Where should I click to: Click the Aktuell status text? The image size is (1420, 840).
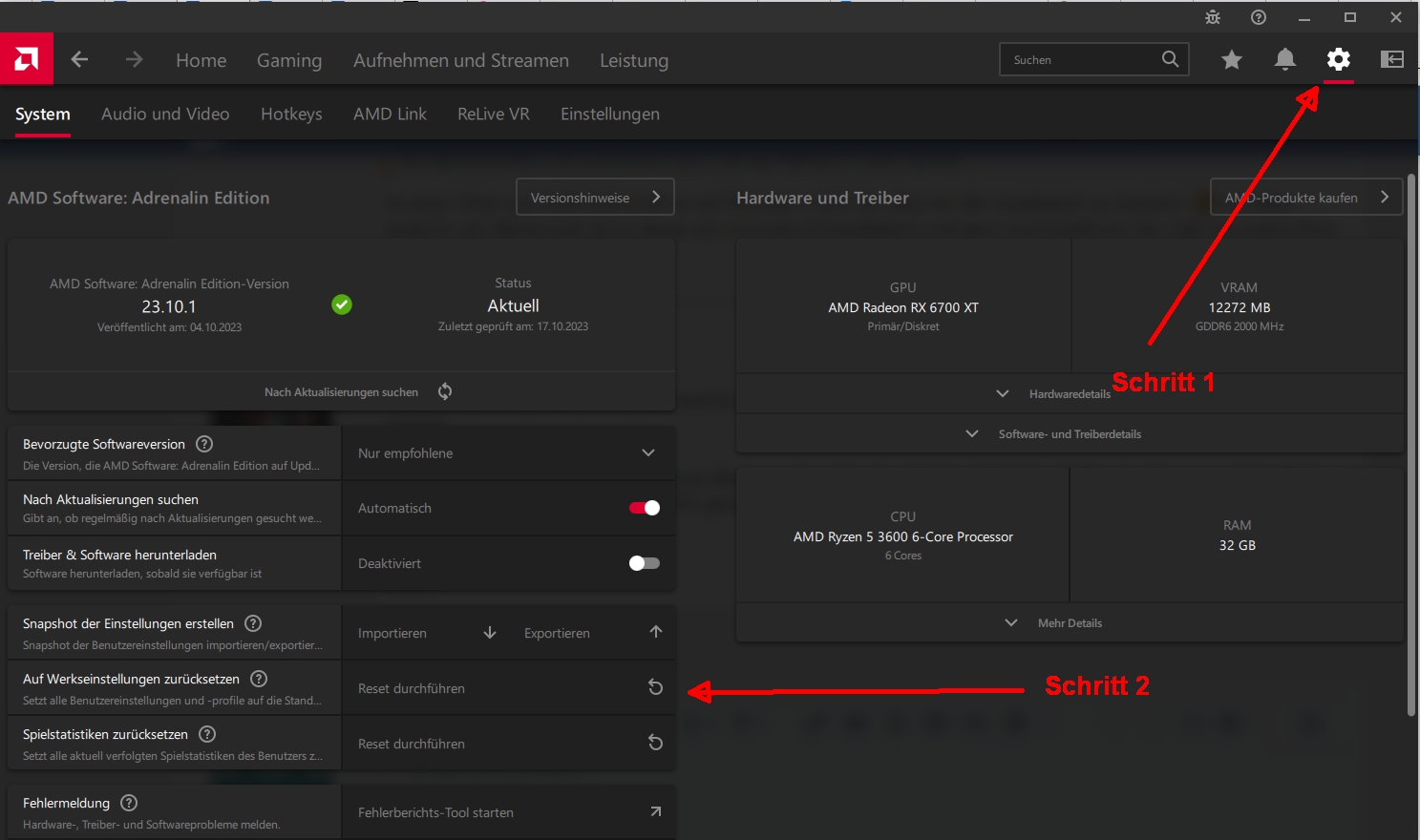(514, 305)
